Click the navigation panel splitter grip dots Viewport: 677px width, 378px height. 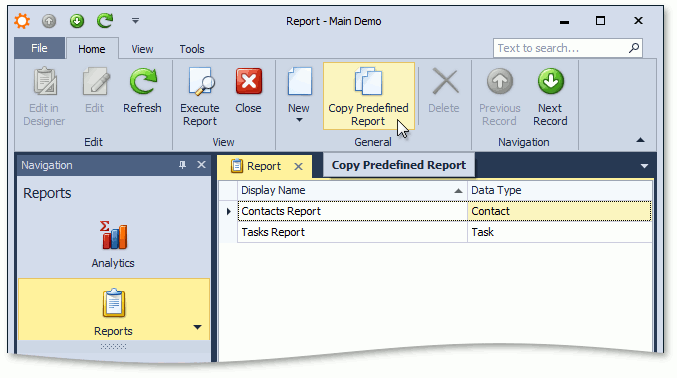113,346
